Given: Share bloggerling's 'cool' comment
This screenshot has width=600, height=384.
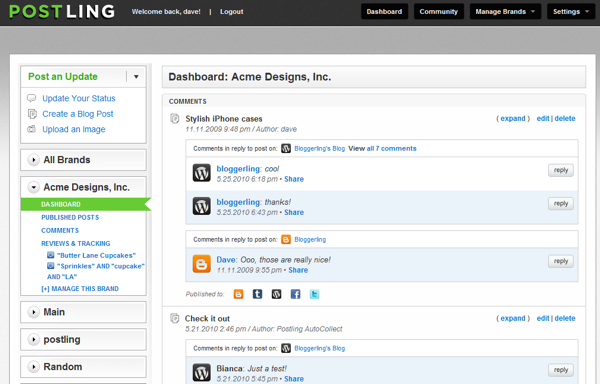Looking at the screenshot, I should [x=294, y=179].
